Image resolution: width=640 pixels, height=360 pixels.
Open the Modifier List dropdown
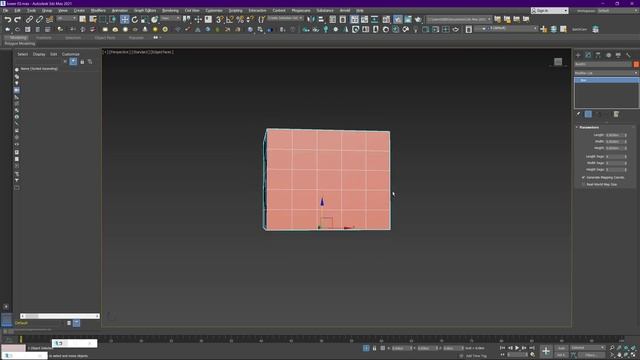click(606, 73)
